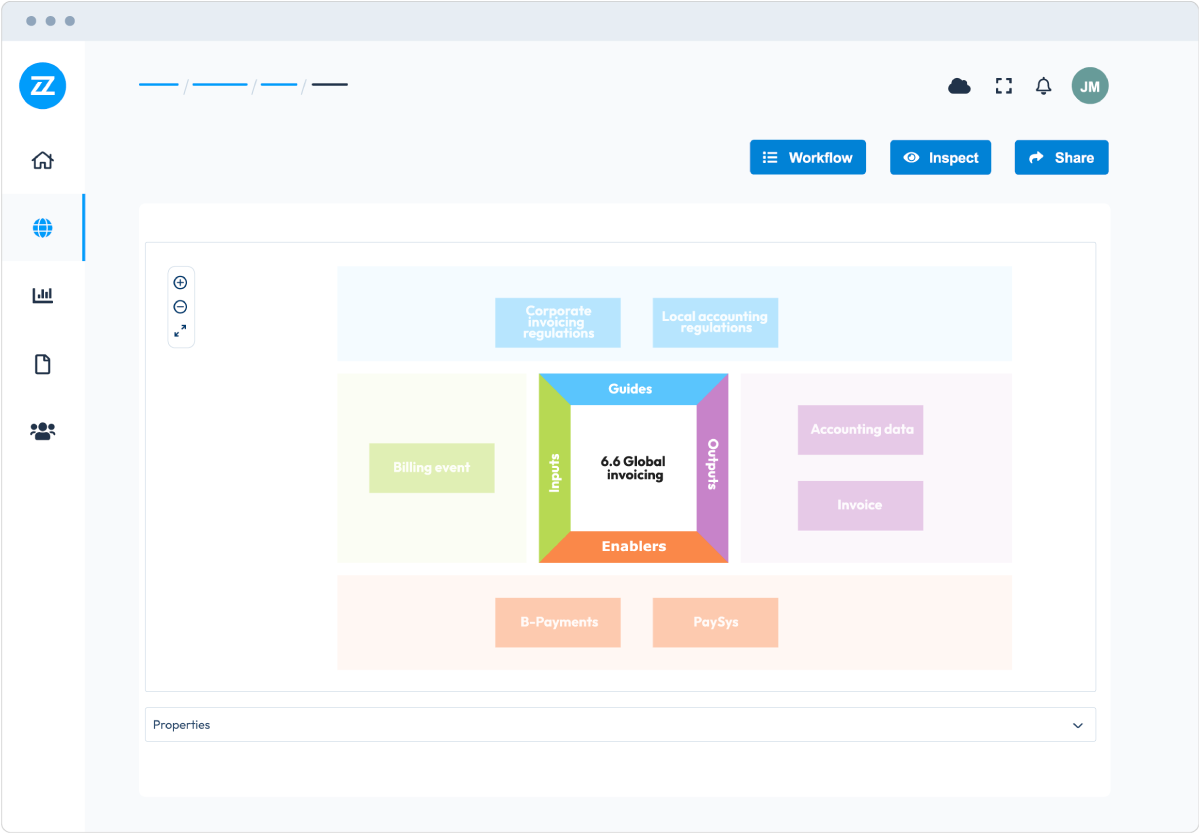Open the users group icon

42,431
